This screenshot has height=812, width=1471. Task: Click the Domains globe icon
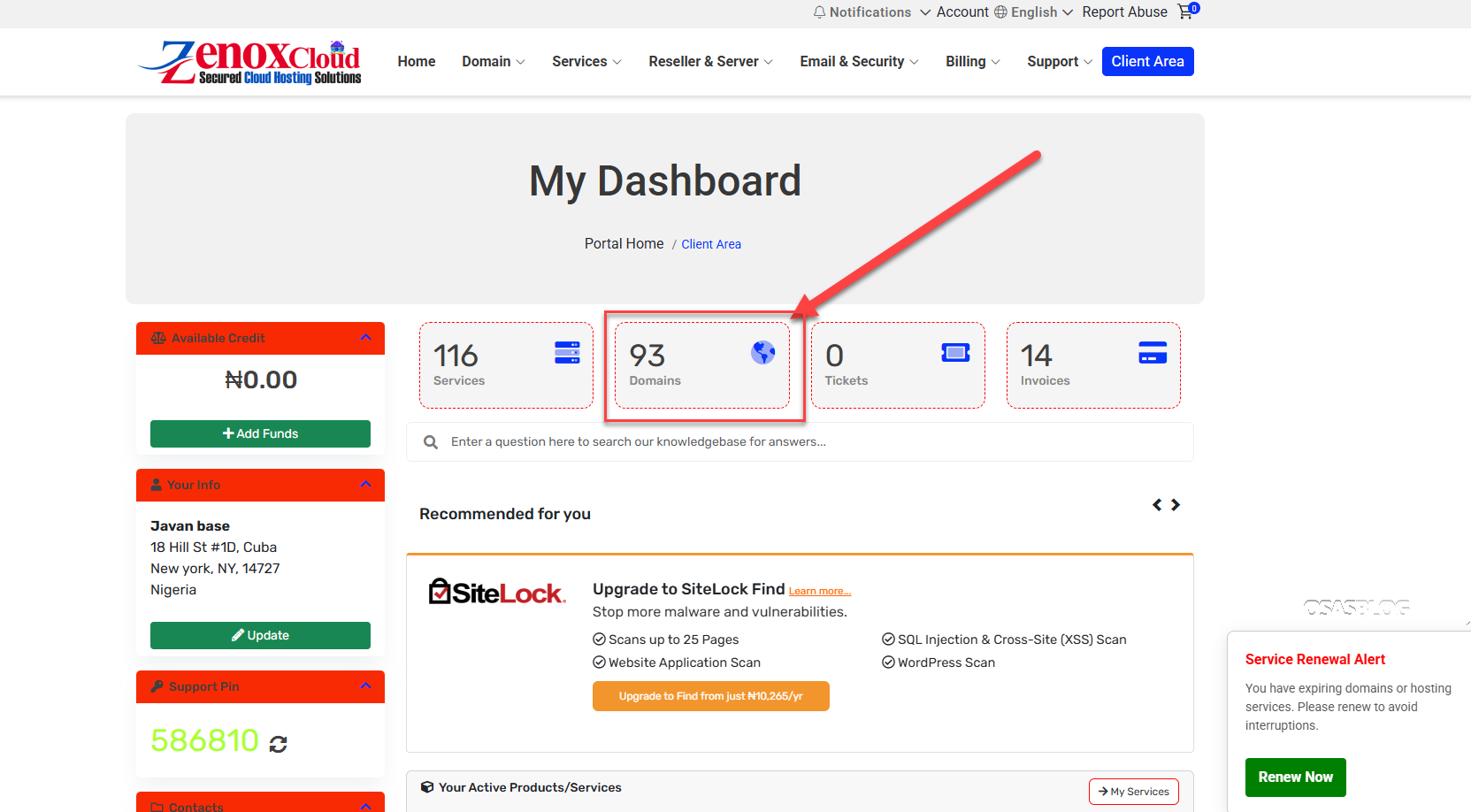pyautogui.click(x=762, y=352)
